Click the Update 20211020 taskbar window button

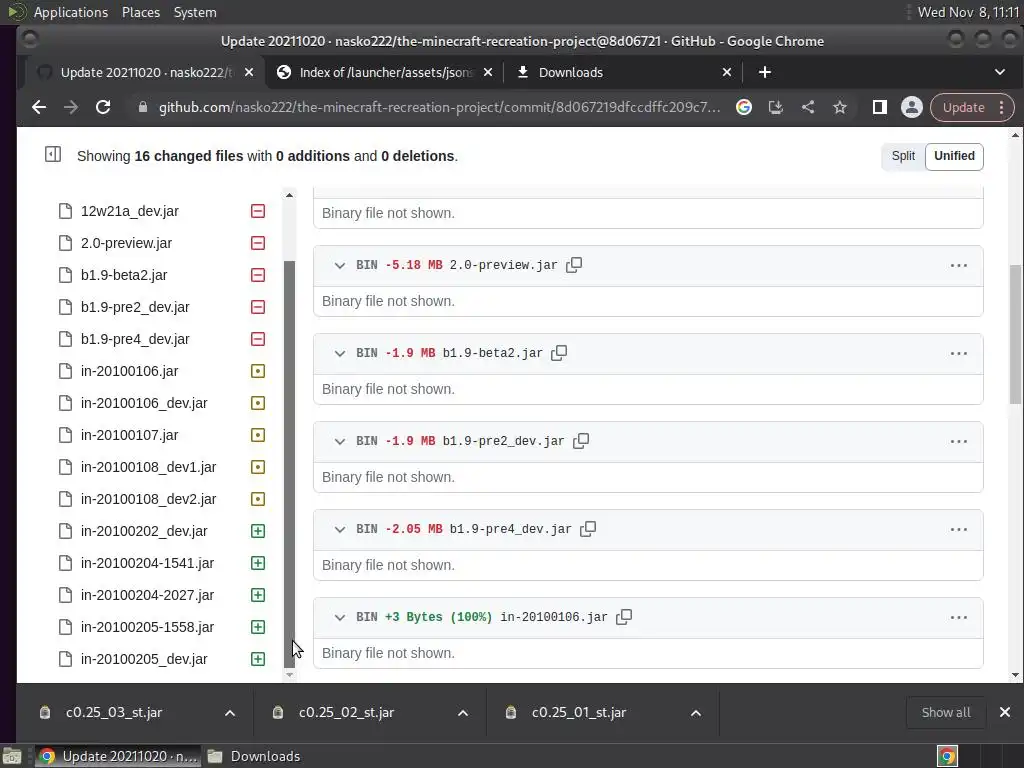click(x=118, y=756)
